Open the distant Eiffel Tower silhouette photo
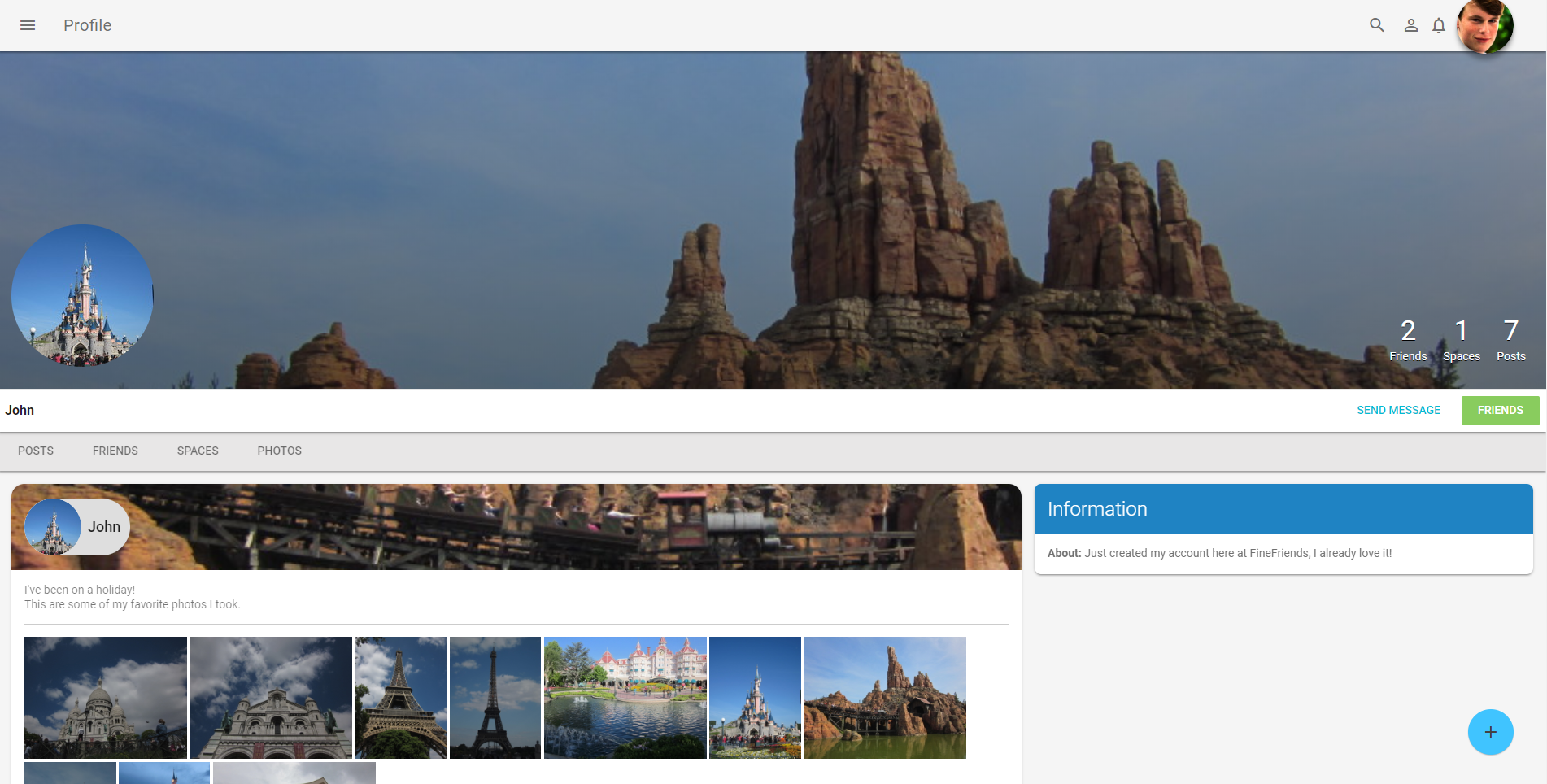 pos(495,698)
